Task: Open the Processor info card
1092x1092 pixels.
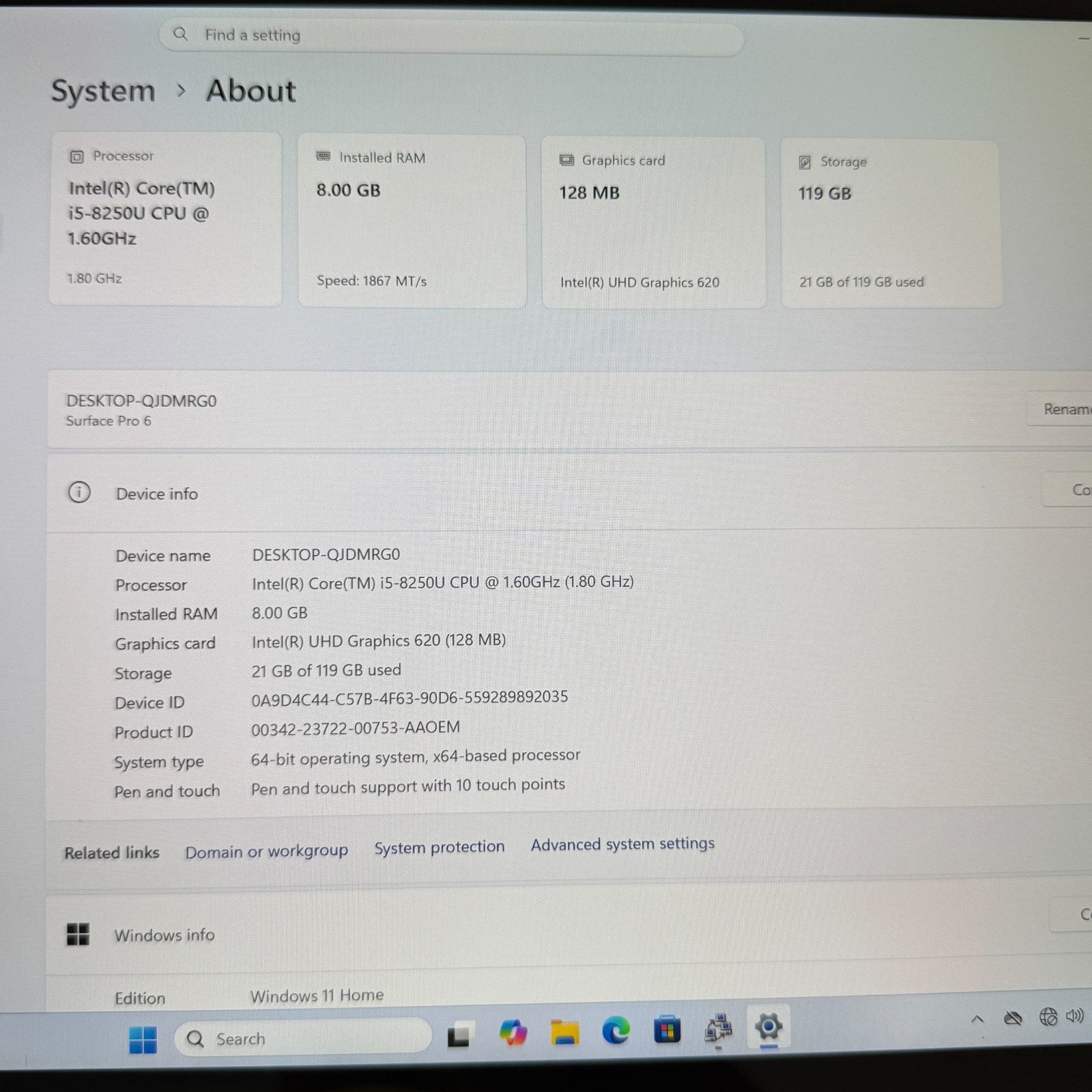Action: coord(166,218)
